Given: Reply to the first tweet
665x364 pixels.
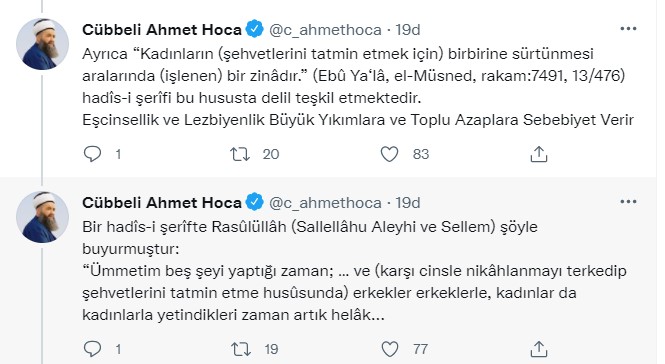Looking at the screenshot, I should (x=92, y=154).
